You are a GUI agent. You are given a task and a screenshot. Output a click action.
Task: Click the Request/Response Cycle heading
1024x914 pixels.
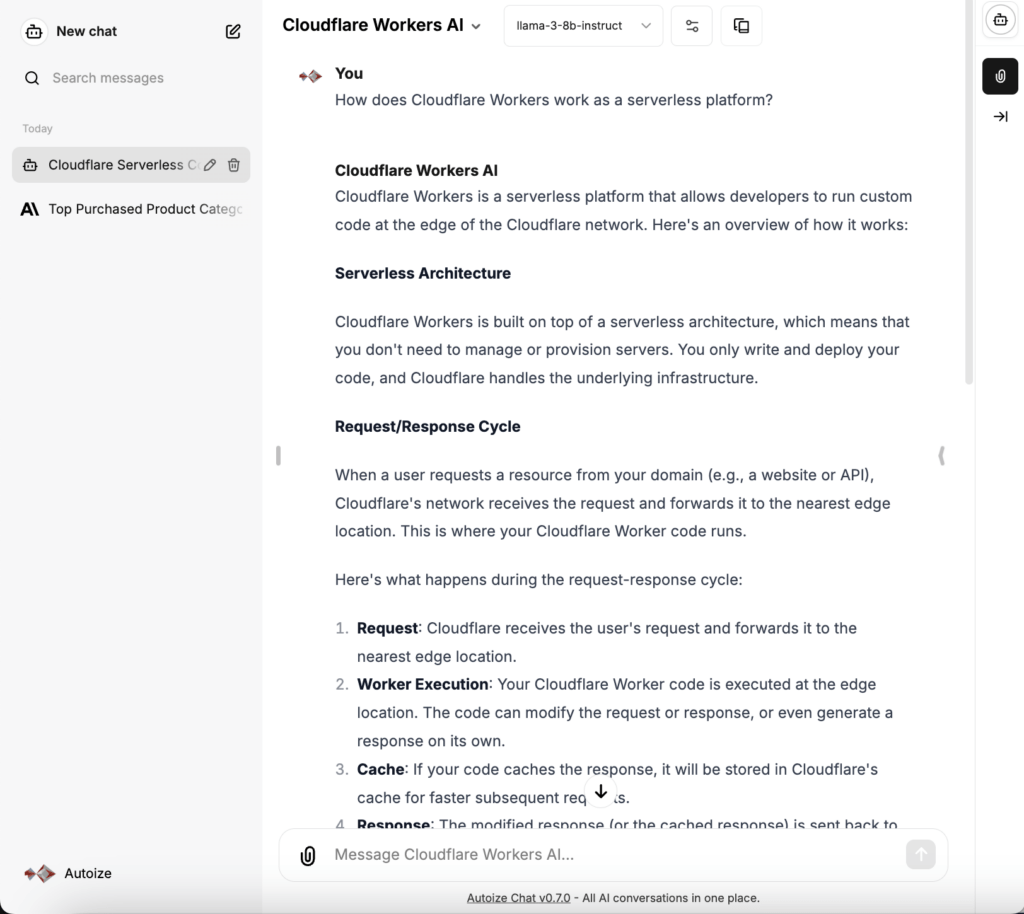(428, 426)
